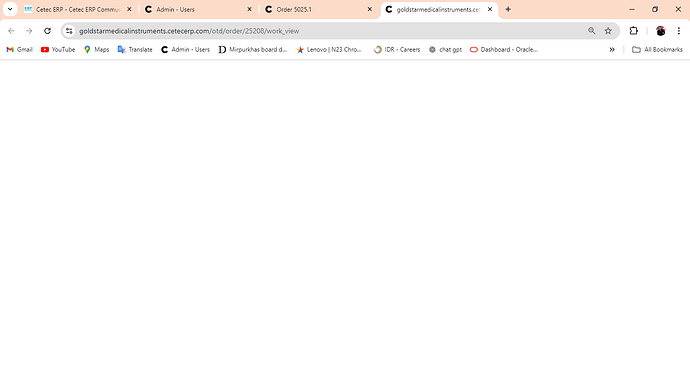Show more bookmarks with the double chevron
The height and width of the screenshot is (367, 690).
[612, 50]
